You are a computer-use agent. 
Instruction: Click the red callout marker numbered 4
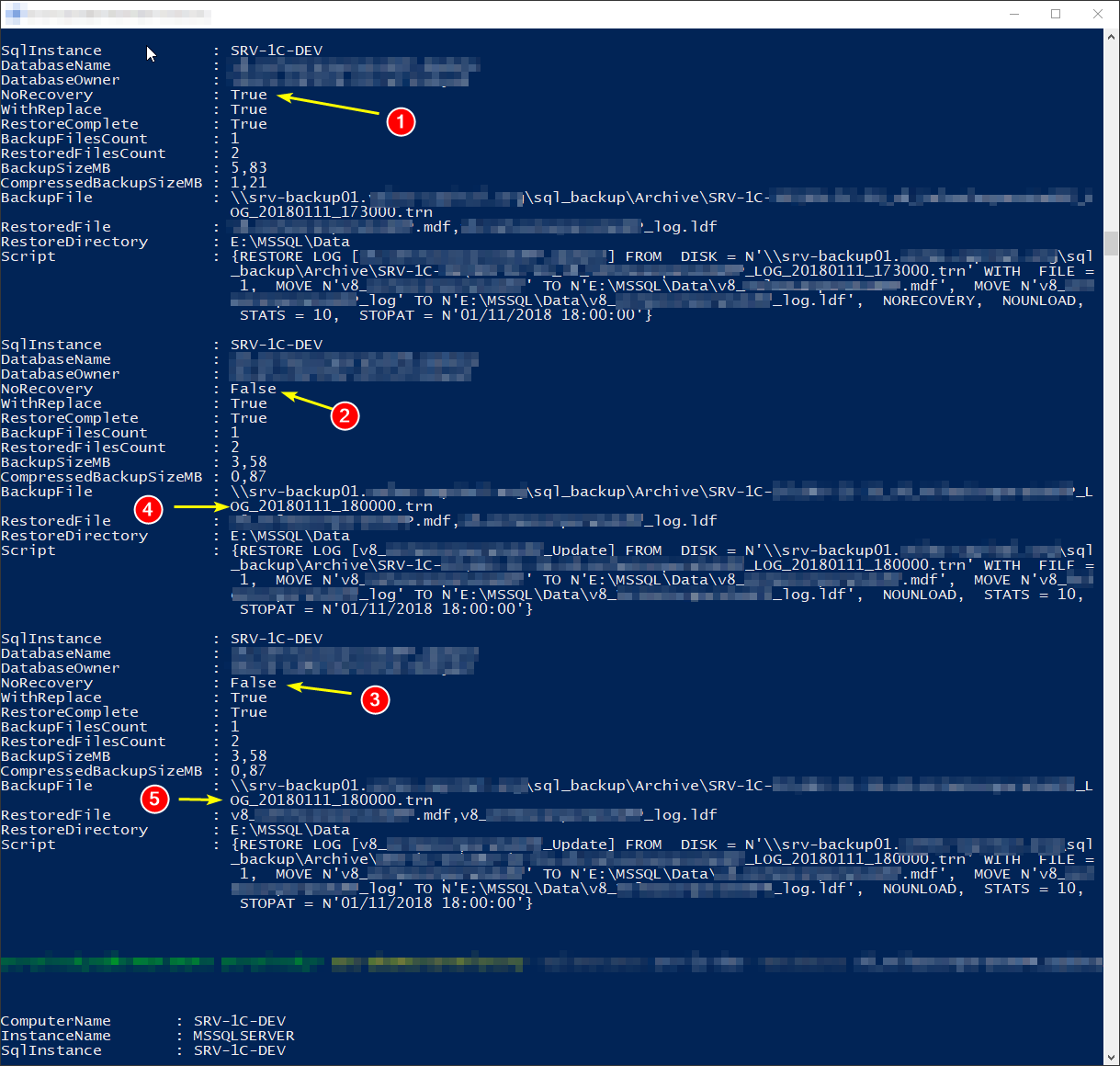148,509
